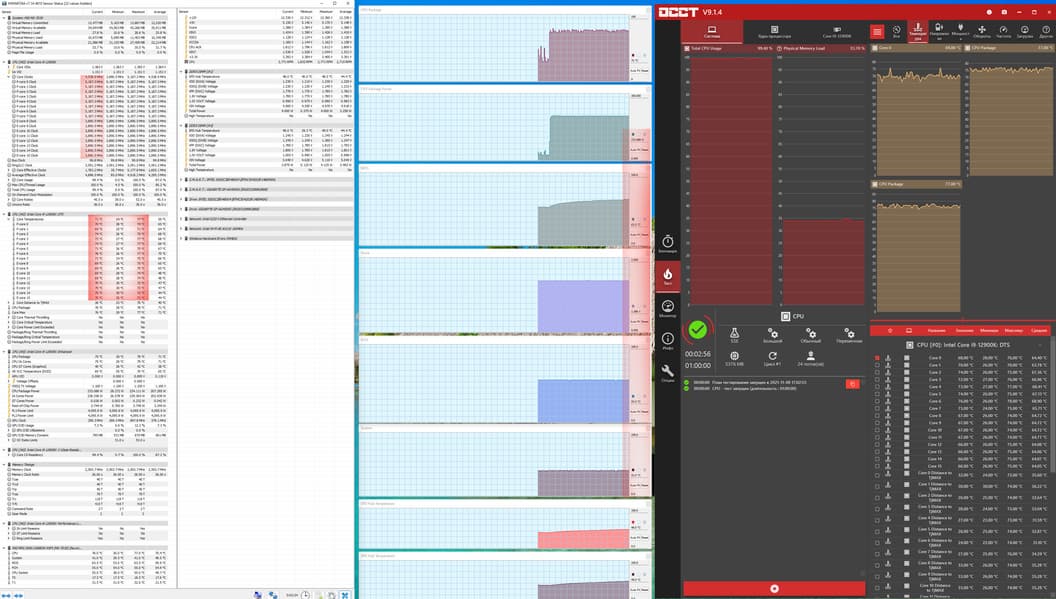This screenshot has width=1056, height=599.
Task: Toggle the red table view icon in OCCT
Action: click(877, 32)
